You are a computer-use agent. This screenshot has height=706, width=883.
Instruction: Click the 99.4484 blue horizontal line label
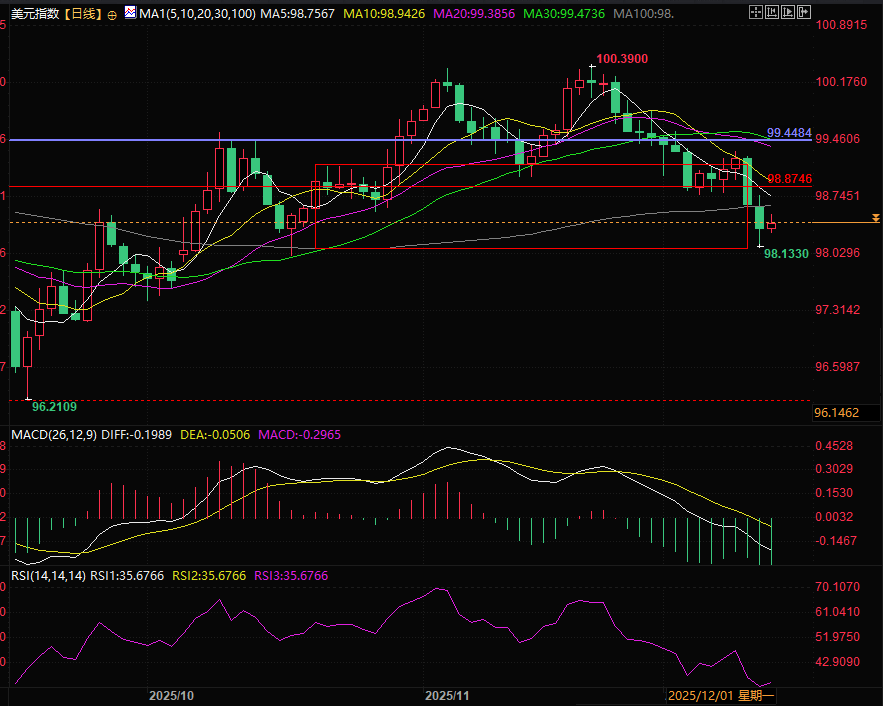pyautogui.click(x=789, y=132)
